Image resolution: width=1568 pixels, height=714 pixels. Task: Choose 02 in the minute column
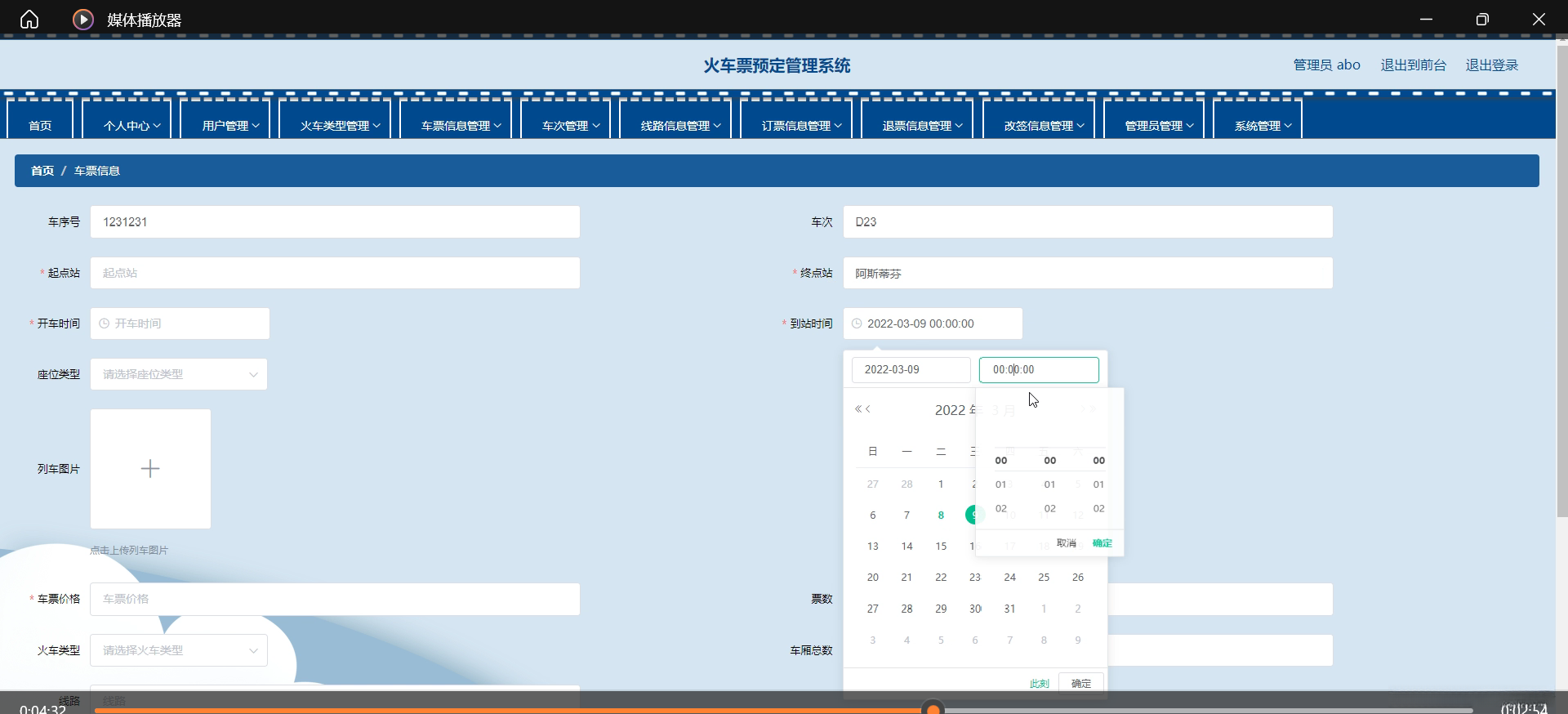click(x=1050, y=508)
